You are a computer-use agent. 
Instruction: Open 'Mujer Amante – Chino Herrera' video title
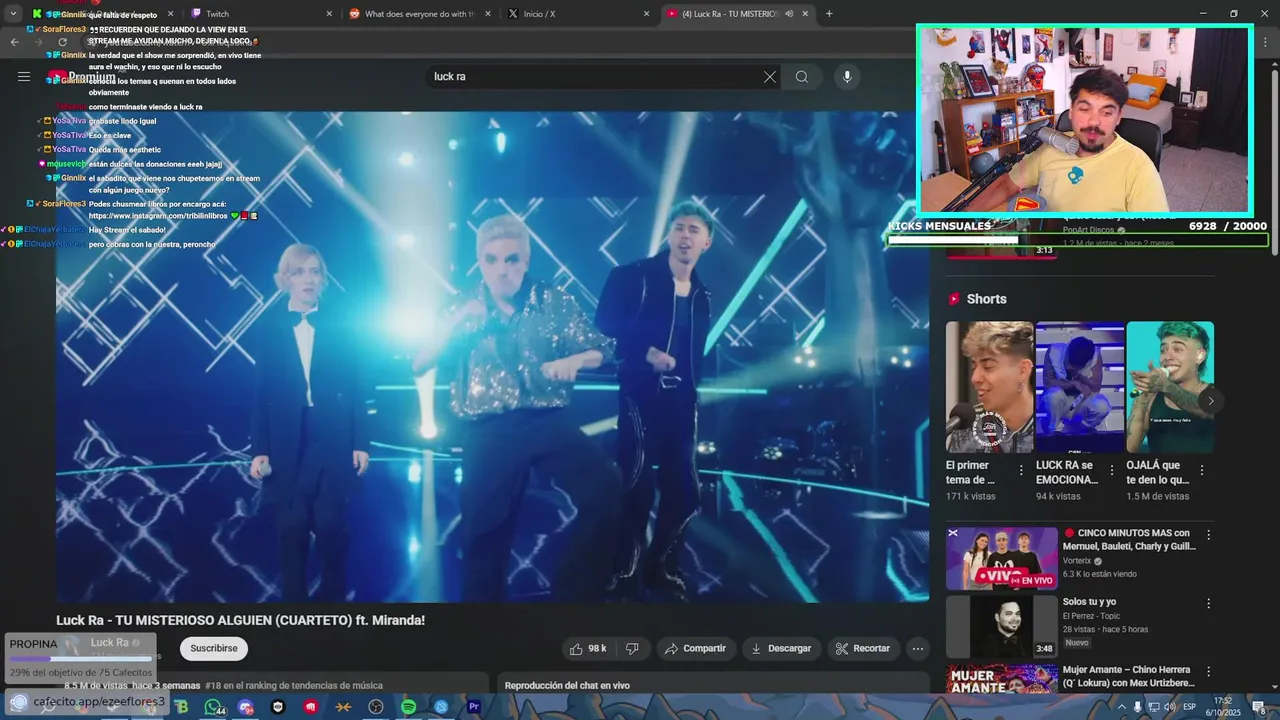1129,676
